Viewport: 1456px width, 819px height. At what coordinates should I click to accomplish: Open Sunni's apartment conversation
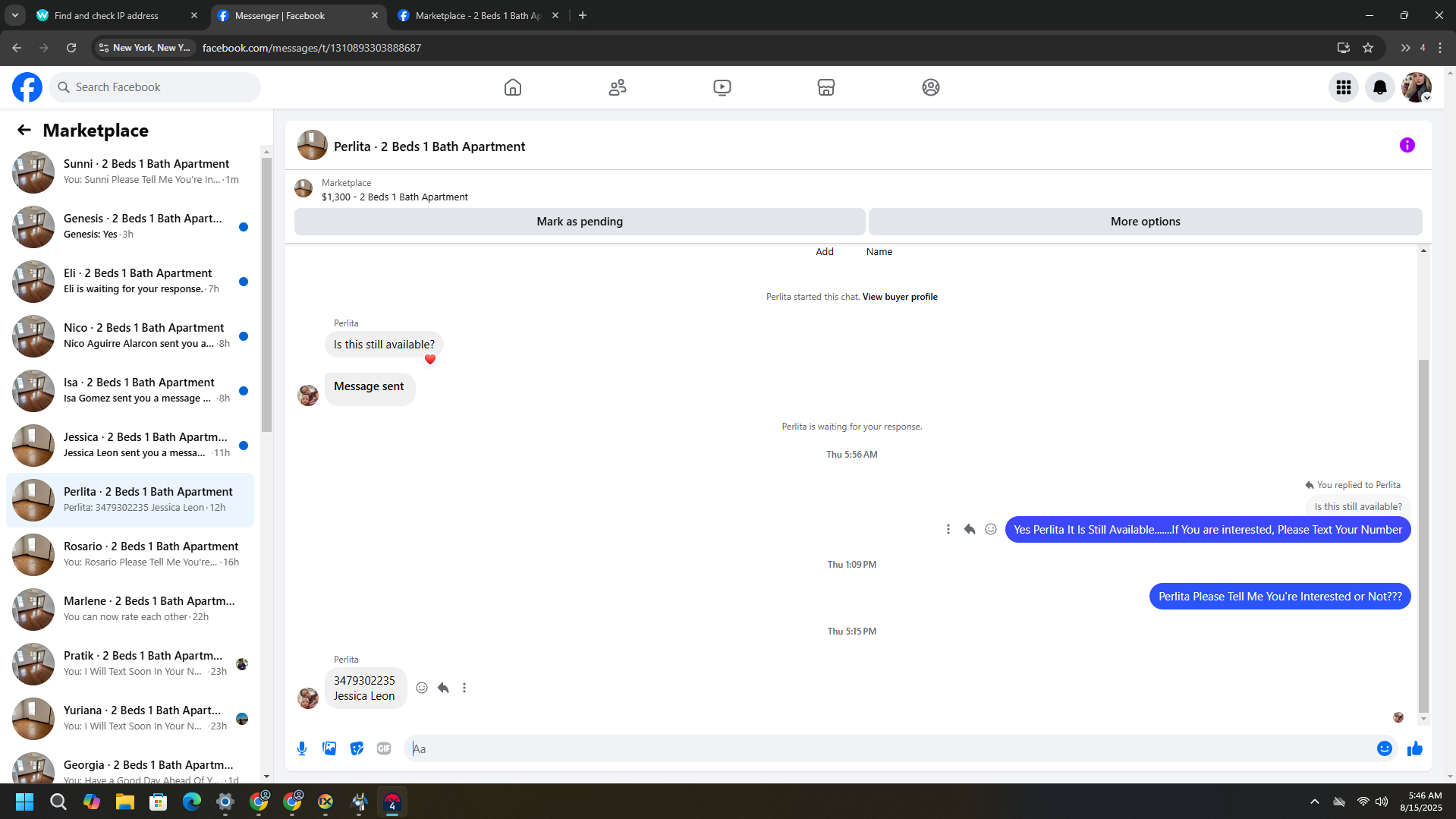click(x=130, y=172)
